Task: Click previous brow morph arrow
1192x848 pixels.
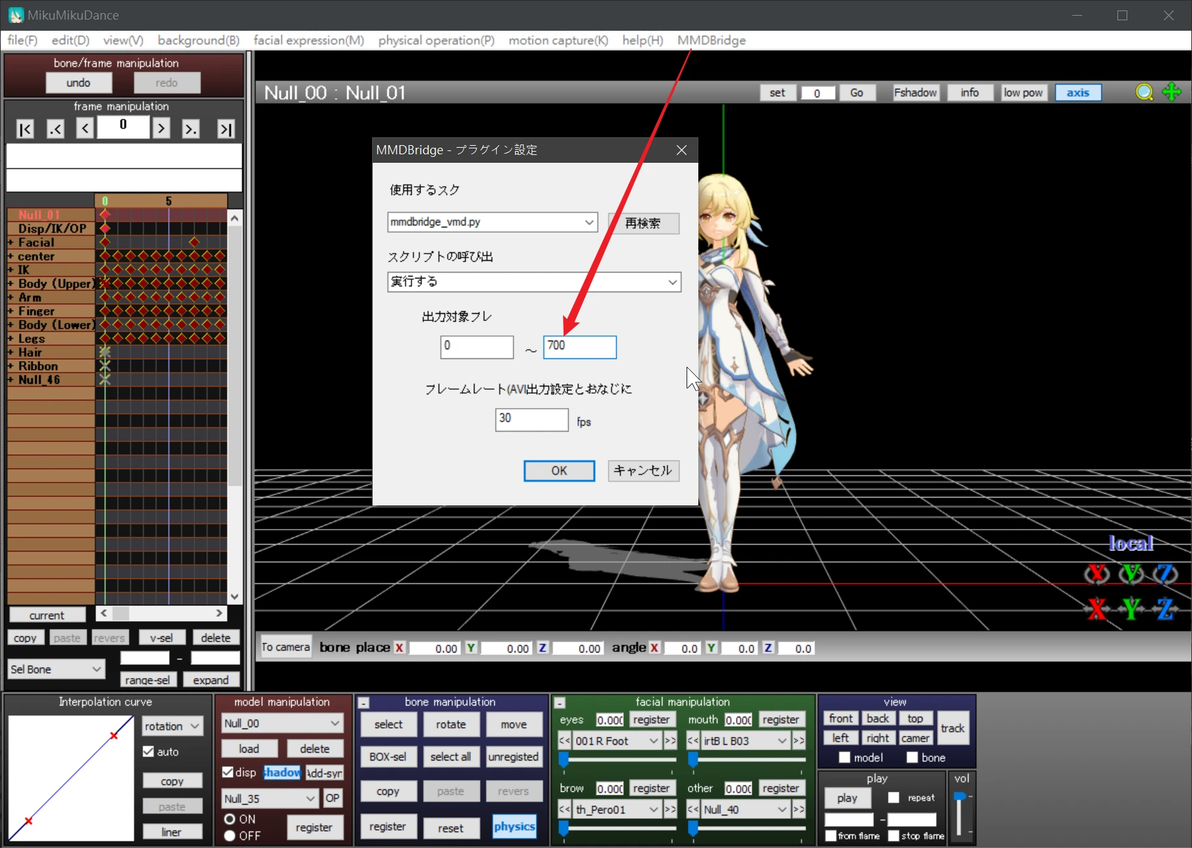Action: pos(564,809)
